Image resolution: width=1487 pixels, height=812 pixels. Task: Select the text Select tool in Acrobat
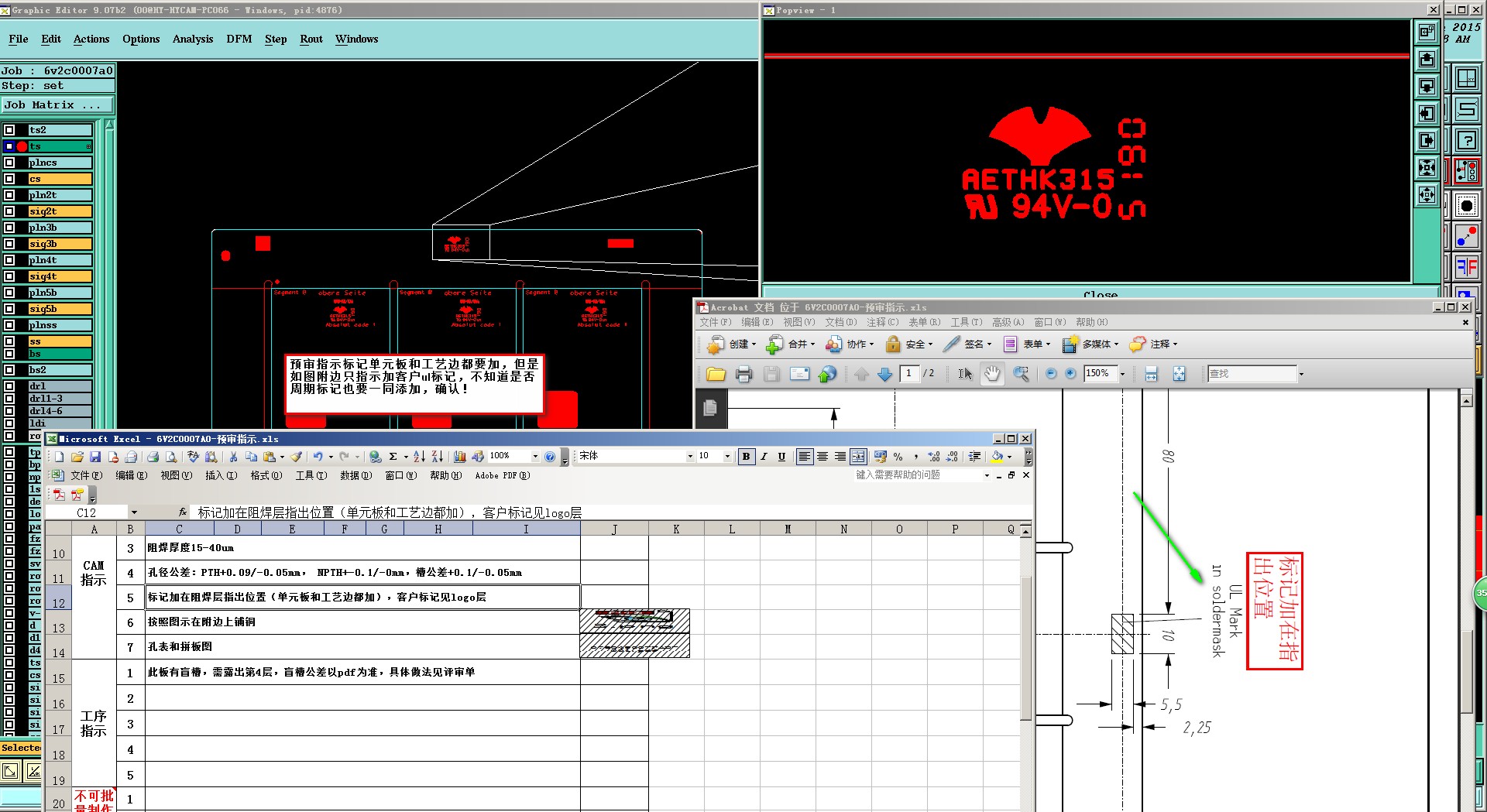pos(965,375)
